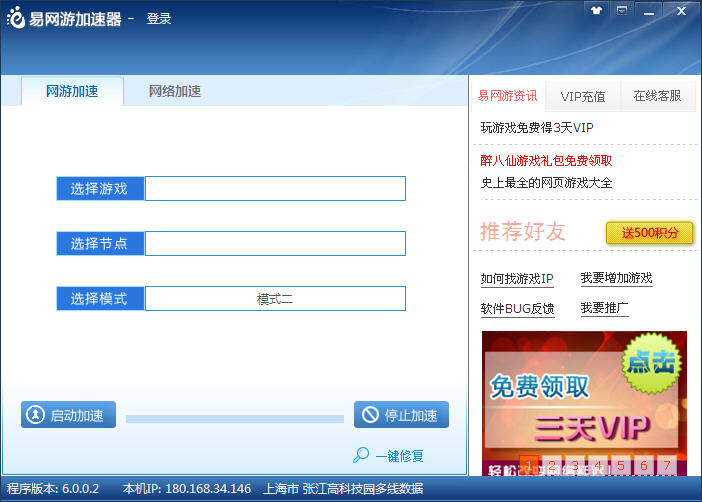This screenshot has width=702, height=502.
Task: Click the acceleration progress bar
Action: point(235,419)
